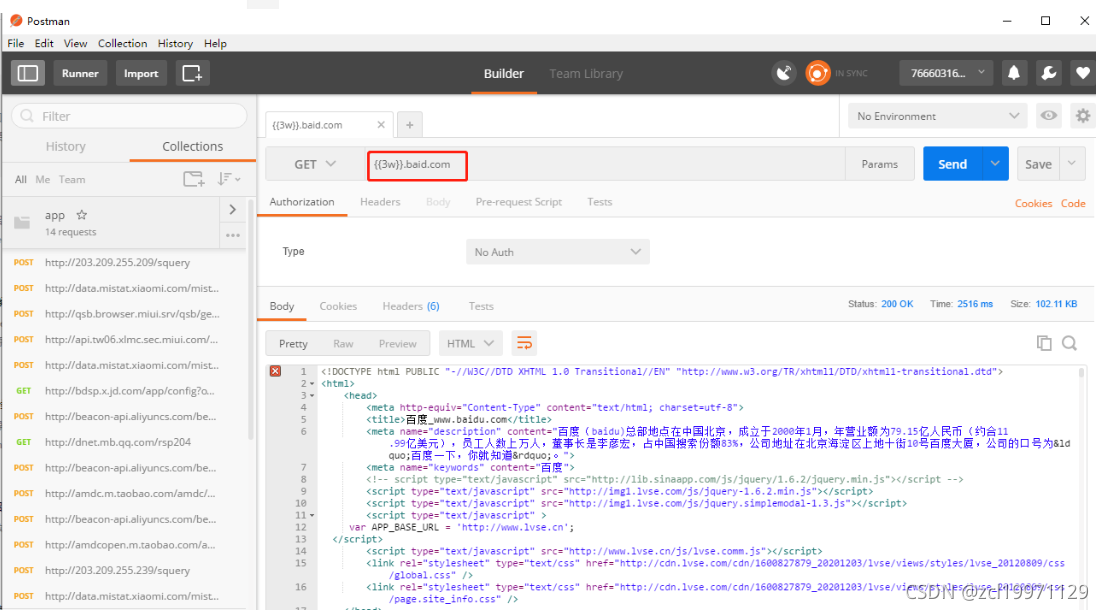
Task: Open response Headers (6) tab
Action: (410, 306)
